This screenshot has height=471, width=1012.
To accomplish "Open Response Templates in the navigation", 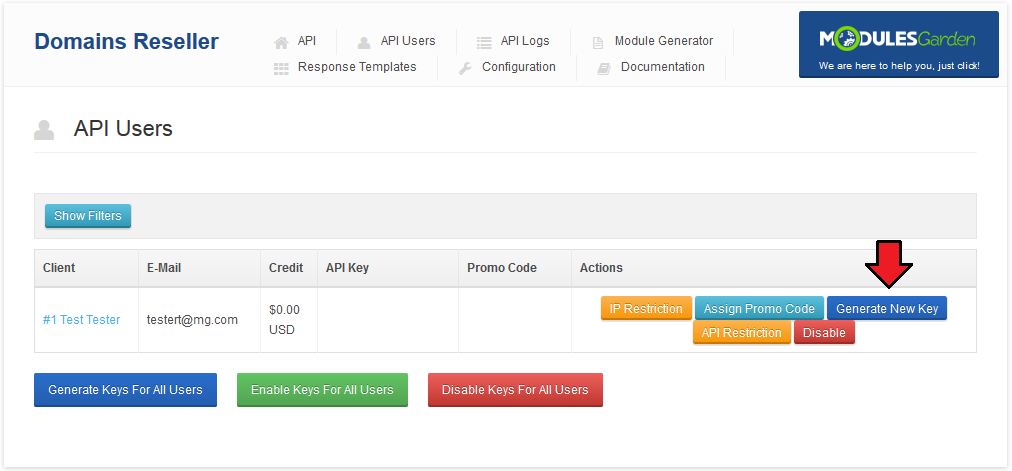I will (x=357, y=66).
